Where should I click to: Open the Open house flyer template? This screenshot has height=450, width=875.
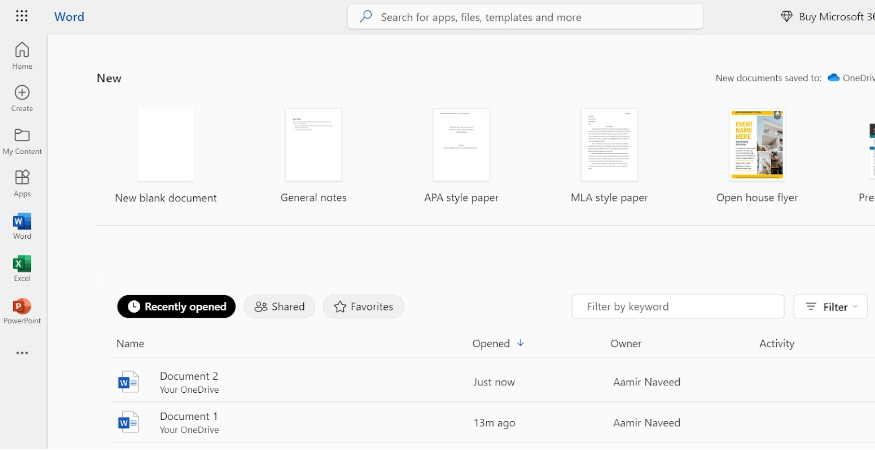pyautogui.click(x=757, y=156)
